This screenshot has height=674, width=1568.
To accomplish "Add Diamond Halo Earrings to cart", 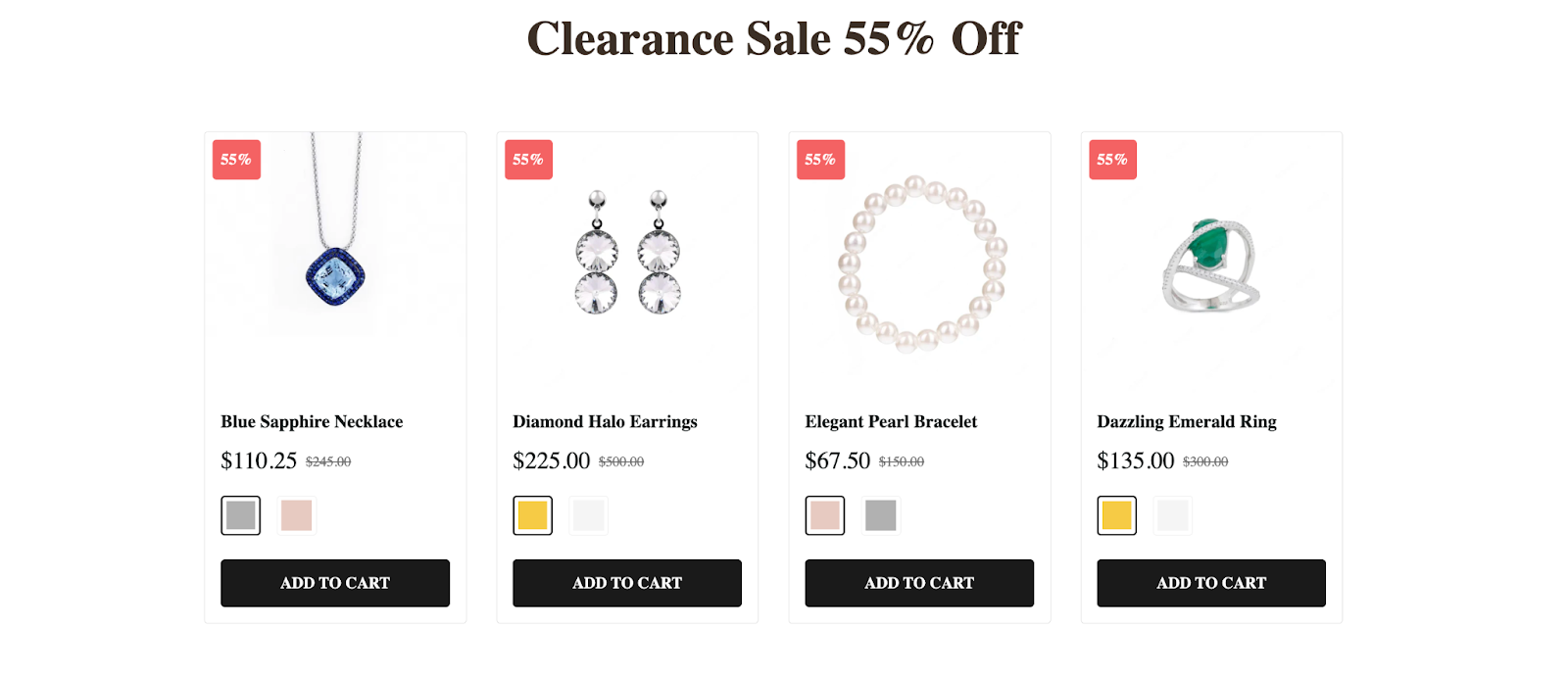I will coord(627,583).
